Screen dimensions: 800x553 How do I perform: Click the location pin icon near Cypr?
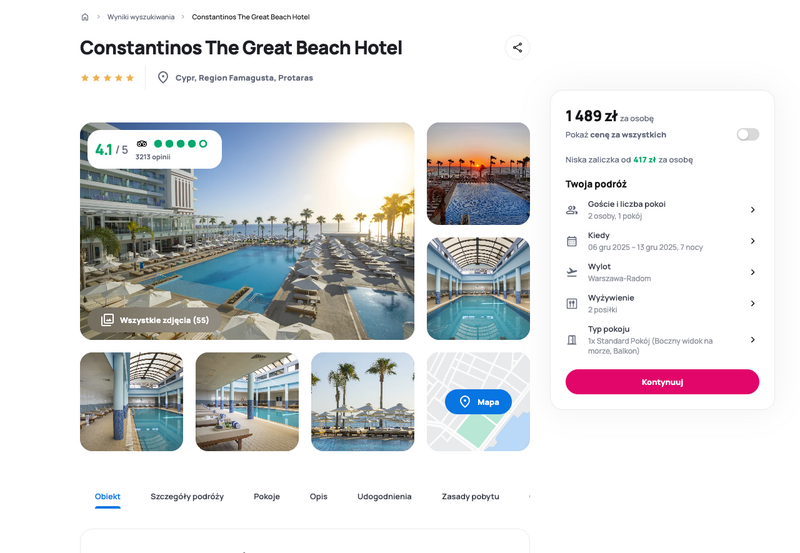click(163, 78)
